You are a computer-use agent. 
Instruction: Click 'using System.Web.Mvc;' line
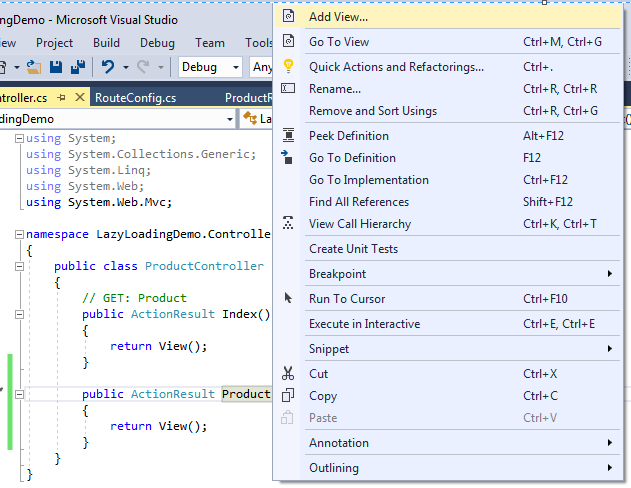[99, 202]
